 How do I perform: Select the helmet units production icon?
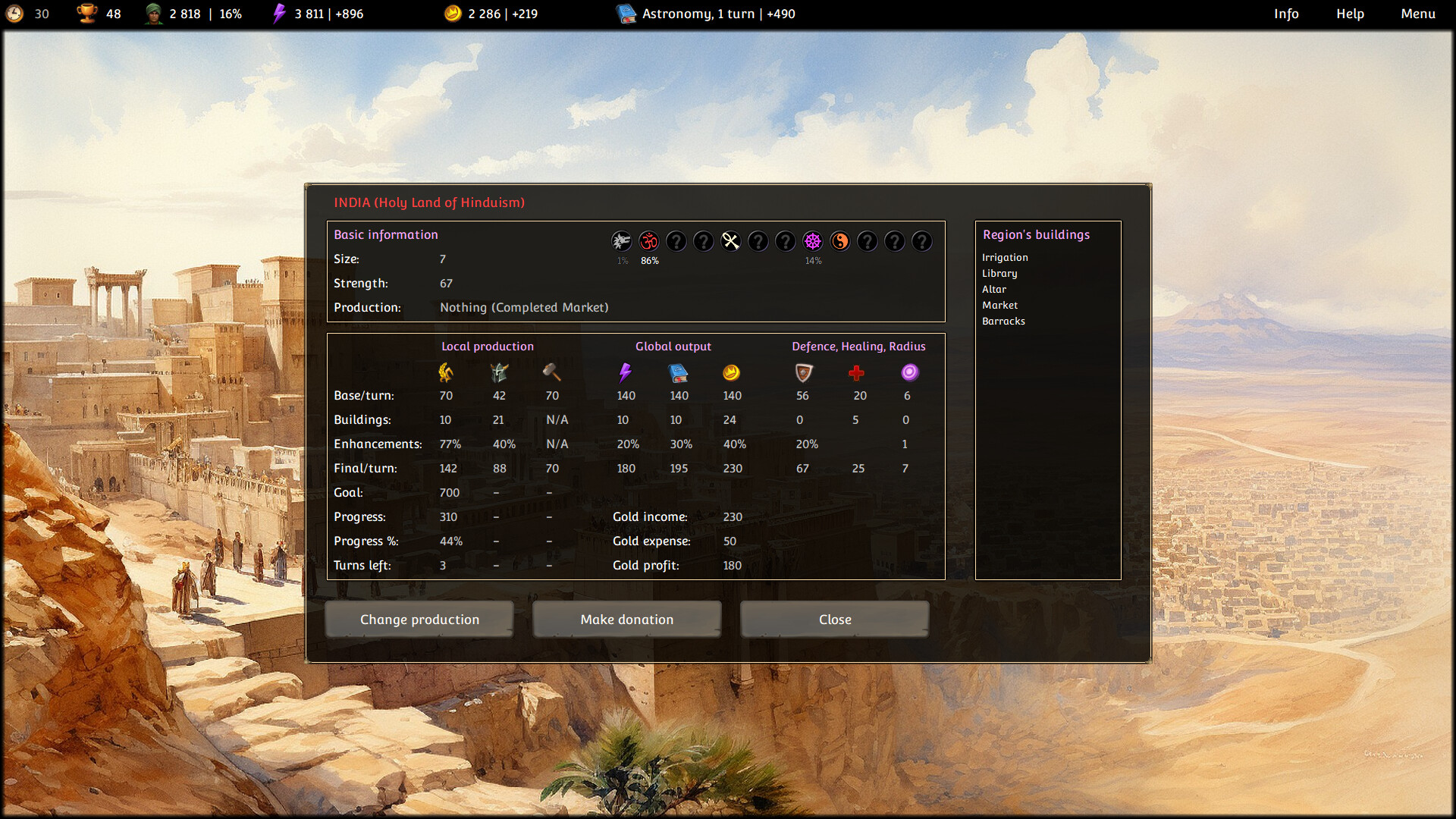click(x=499, y=372)
